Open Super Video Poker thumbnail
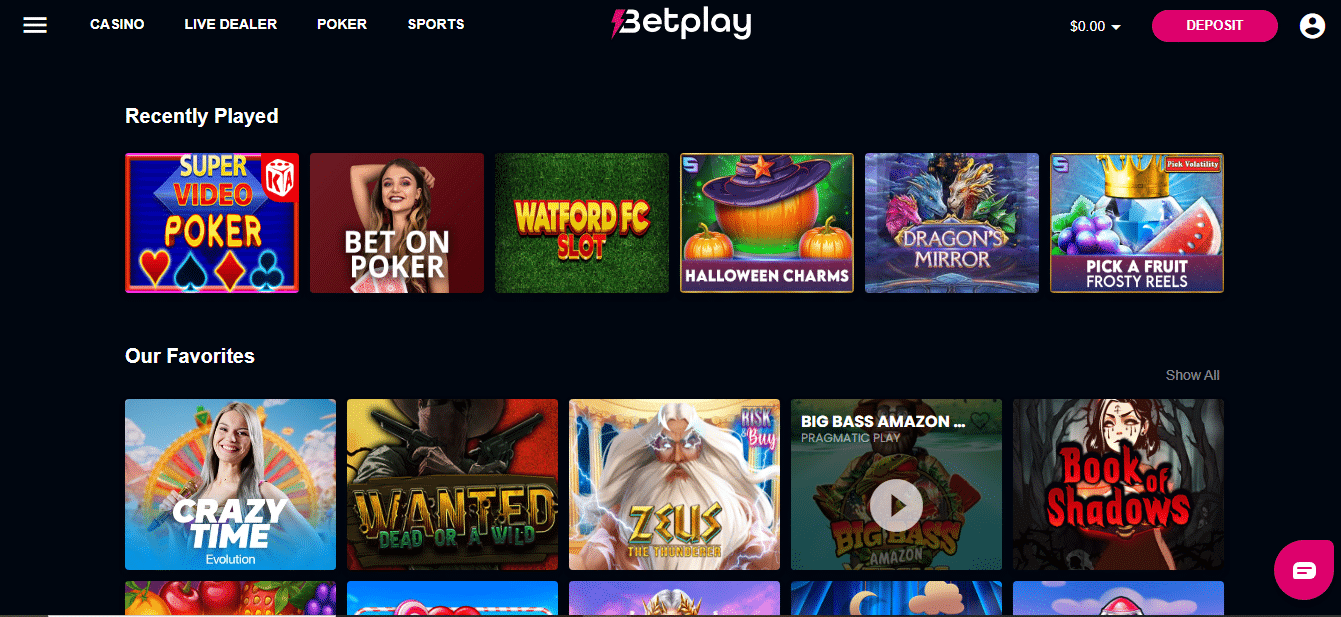 [x=212, y=223]
